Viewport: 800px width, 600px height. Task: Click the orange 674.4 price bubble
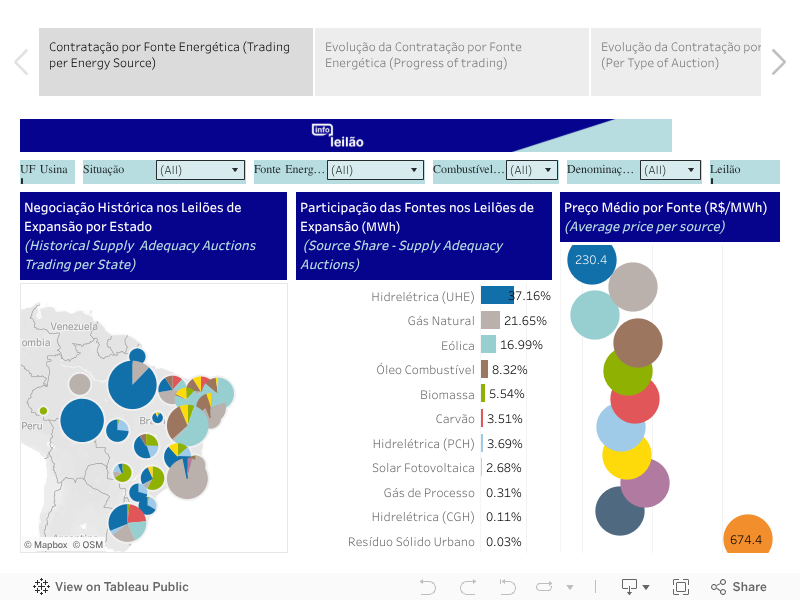(746, 538)
